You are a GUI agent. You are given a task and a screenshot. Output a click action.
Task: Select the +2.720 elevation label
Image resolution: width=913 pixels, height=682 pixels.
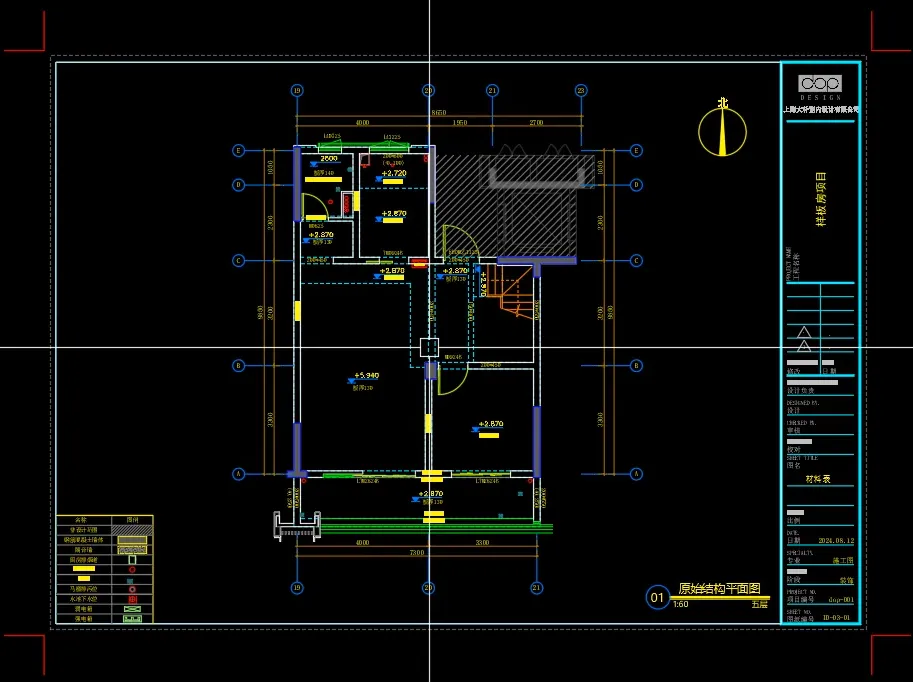pyautogui.click(x=394, y=173)
